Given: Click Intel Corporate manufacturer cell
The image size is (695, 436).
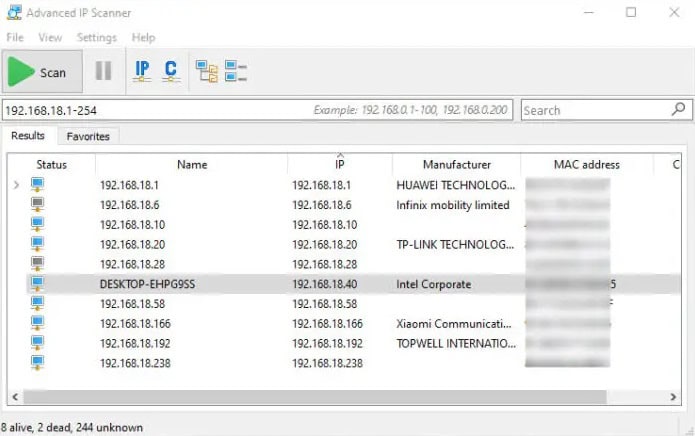Looking at the screenshot, I should coord(433,284).
